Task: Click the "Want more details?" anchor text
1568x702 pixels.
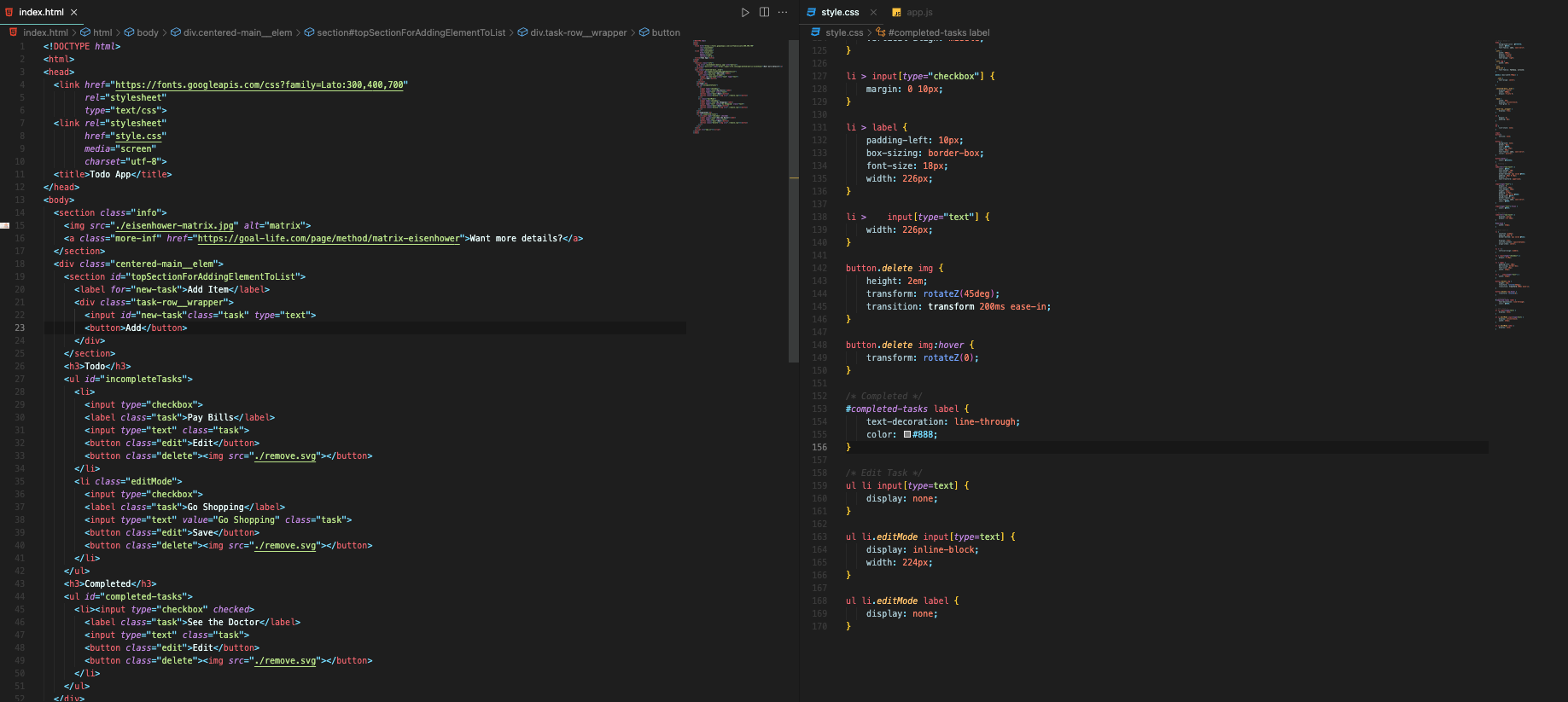Action: (x=516, y=238)
